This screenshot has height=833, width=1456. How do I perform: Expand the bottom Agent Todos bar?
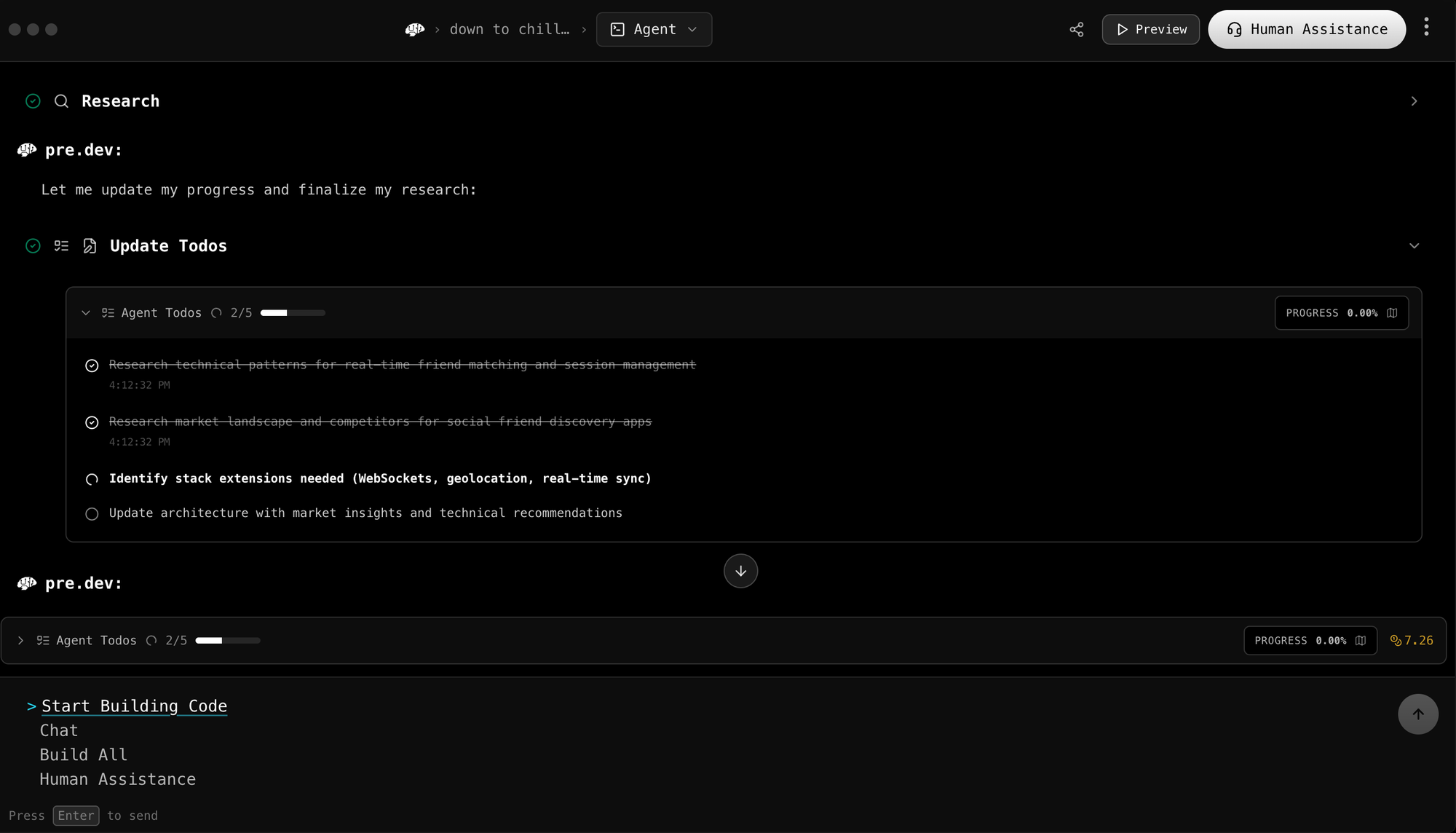click(20, 641)
